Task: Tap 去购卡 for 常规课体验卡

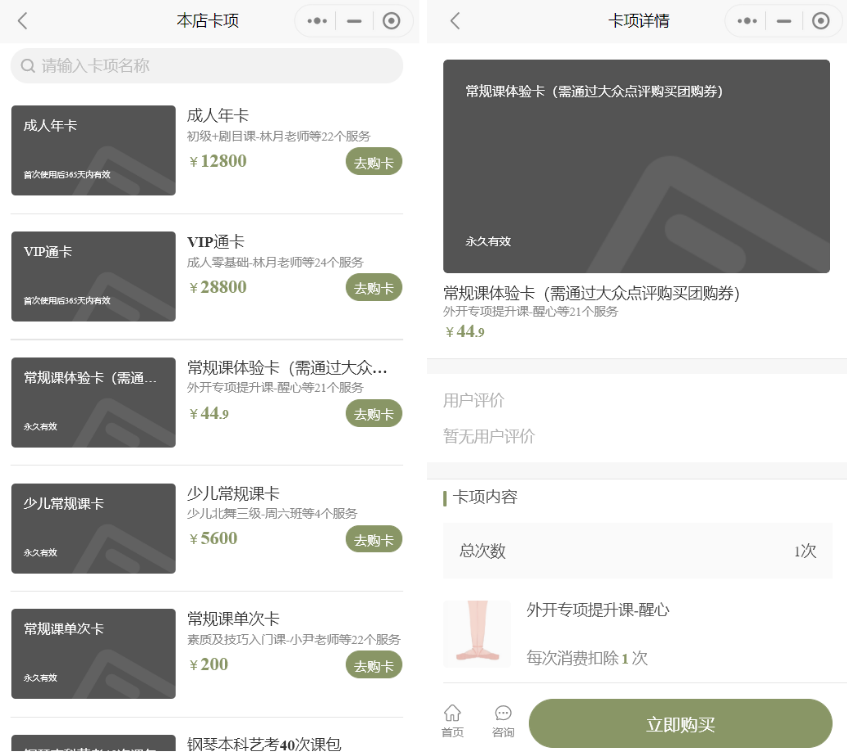Action: pos(374,413)
